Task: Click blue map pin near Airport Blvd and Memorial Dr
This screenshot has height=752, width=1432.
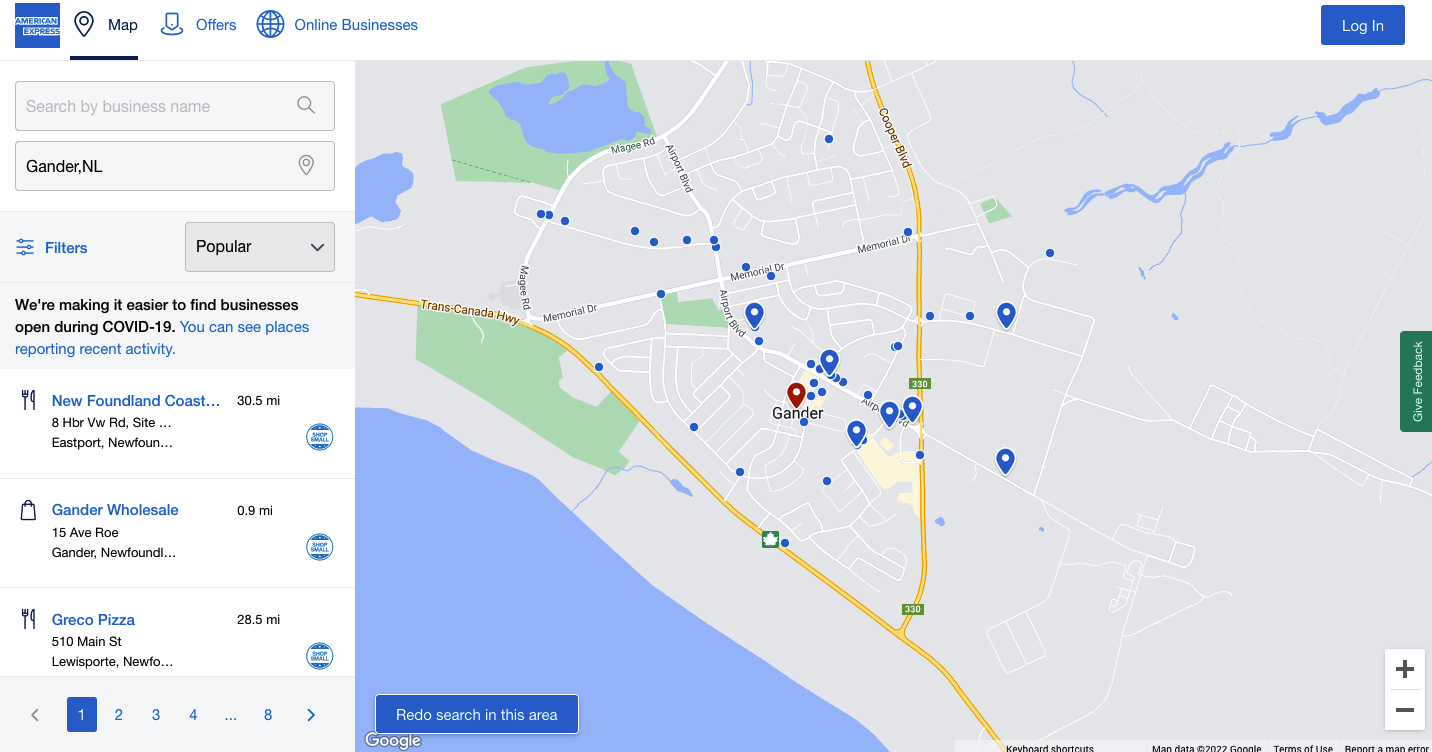Action: pos(754,315)
